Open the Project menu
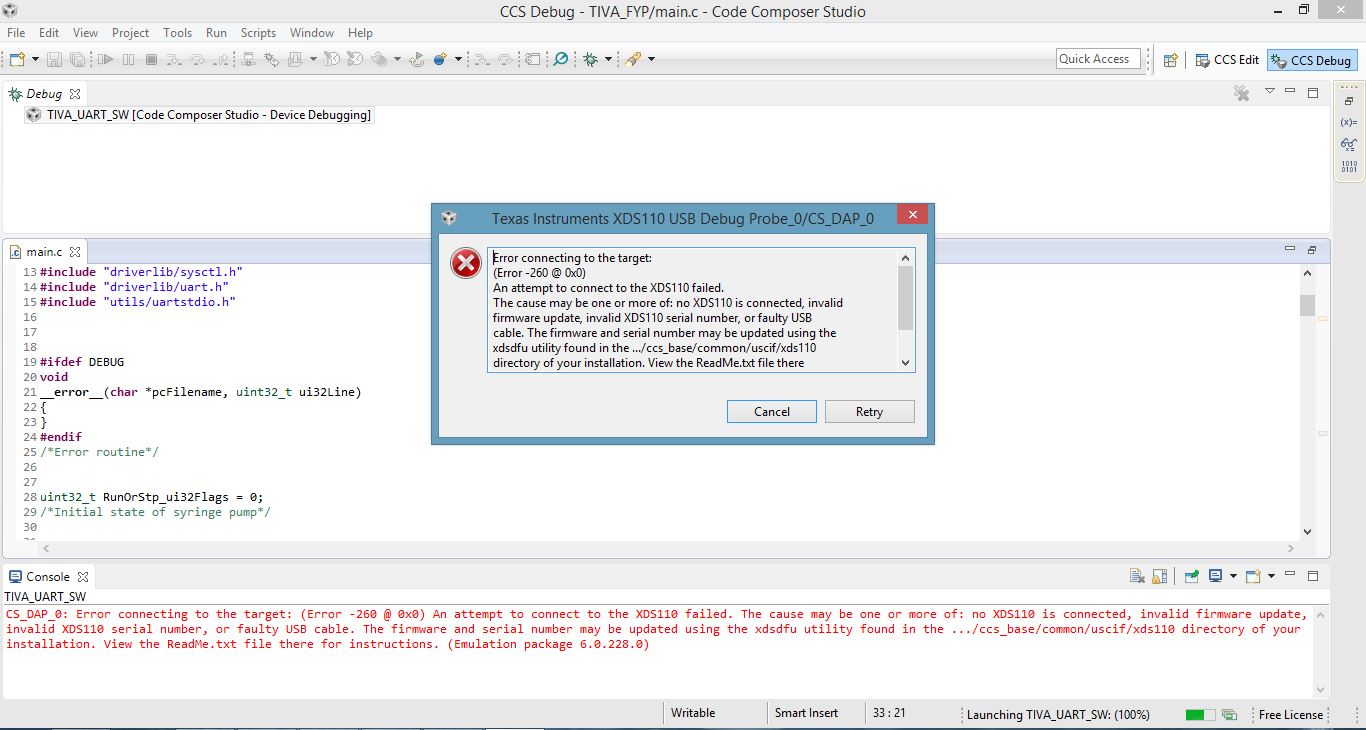Image resolution: width=1366 pixels, height=730 pixels. click(x=130, y=33)
